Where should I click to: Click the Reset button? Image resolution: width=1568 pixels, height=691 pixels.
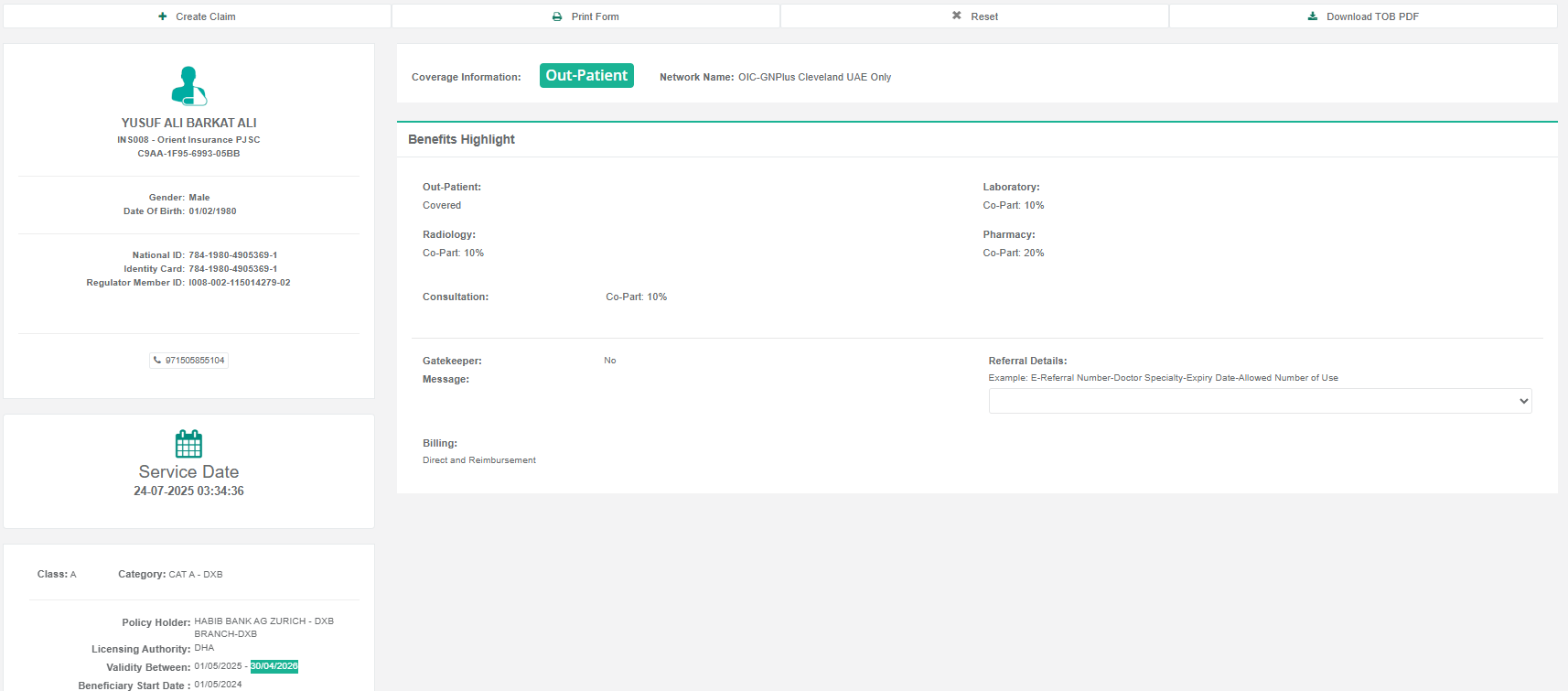tap(974, 16)
